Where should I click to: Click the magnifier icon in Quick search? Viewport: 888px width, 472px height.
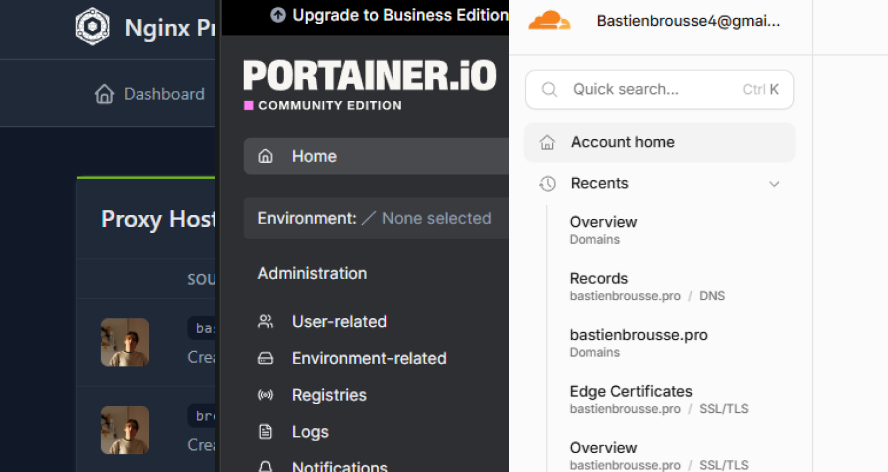point(549,90)
